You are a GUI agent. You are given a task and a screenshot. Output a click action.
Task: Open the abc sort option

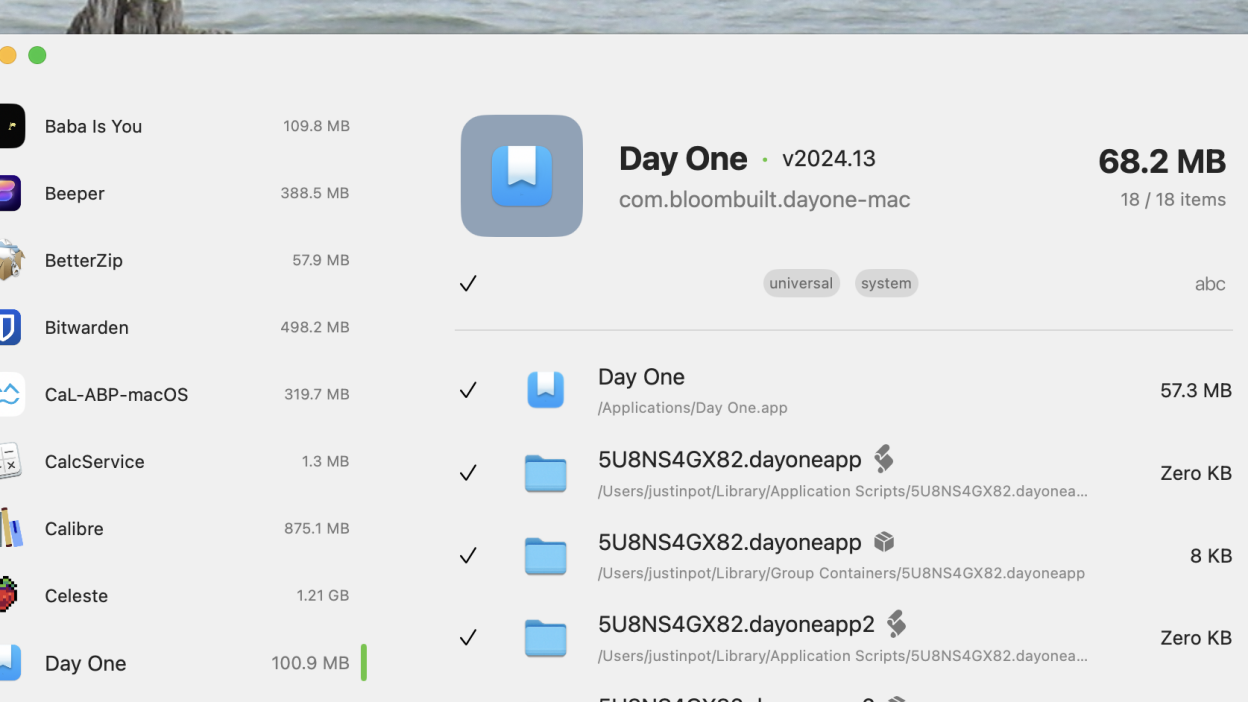pyautogui.click(x=1209, y=284)
